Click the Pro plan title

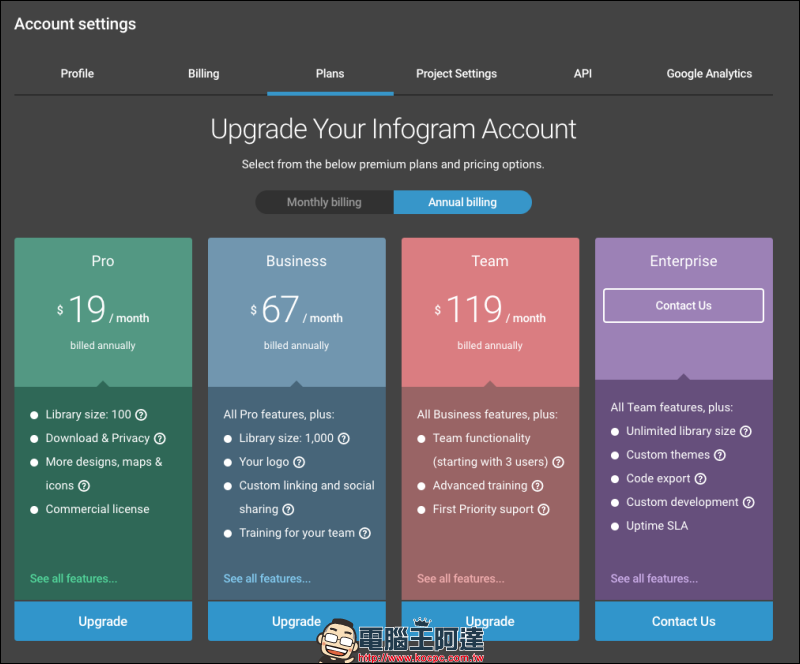click(x=103, y=261)
